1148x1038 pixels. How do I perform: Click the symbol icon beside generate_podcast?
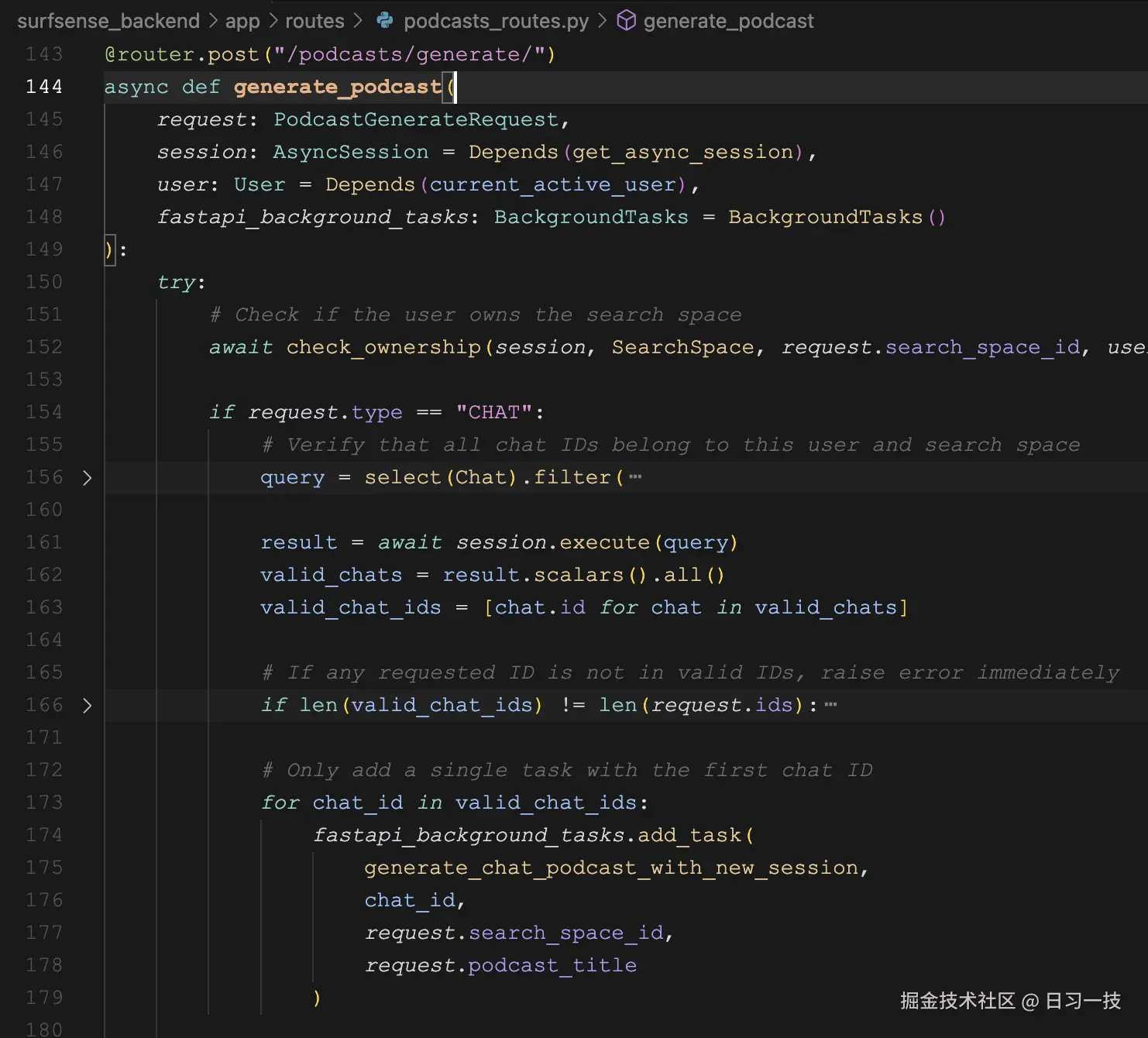[x=626, y=21]
